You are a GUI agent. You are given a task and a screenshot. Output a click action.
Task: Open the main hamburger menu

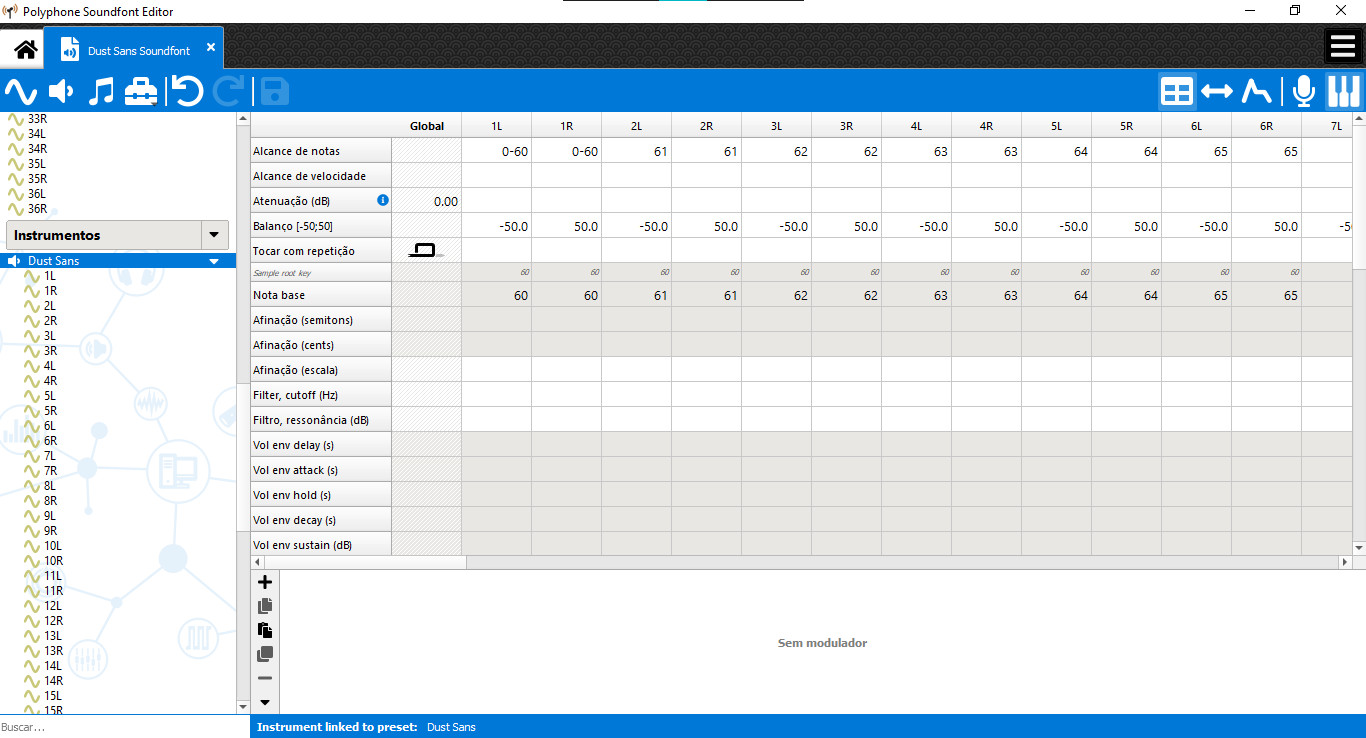pos(1343,46)
